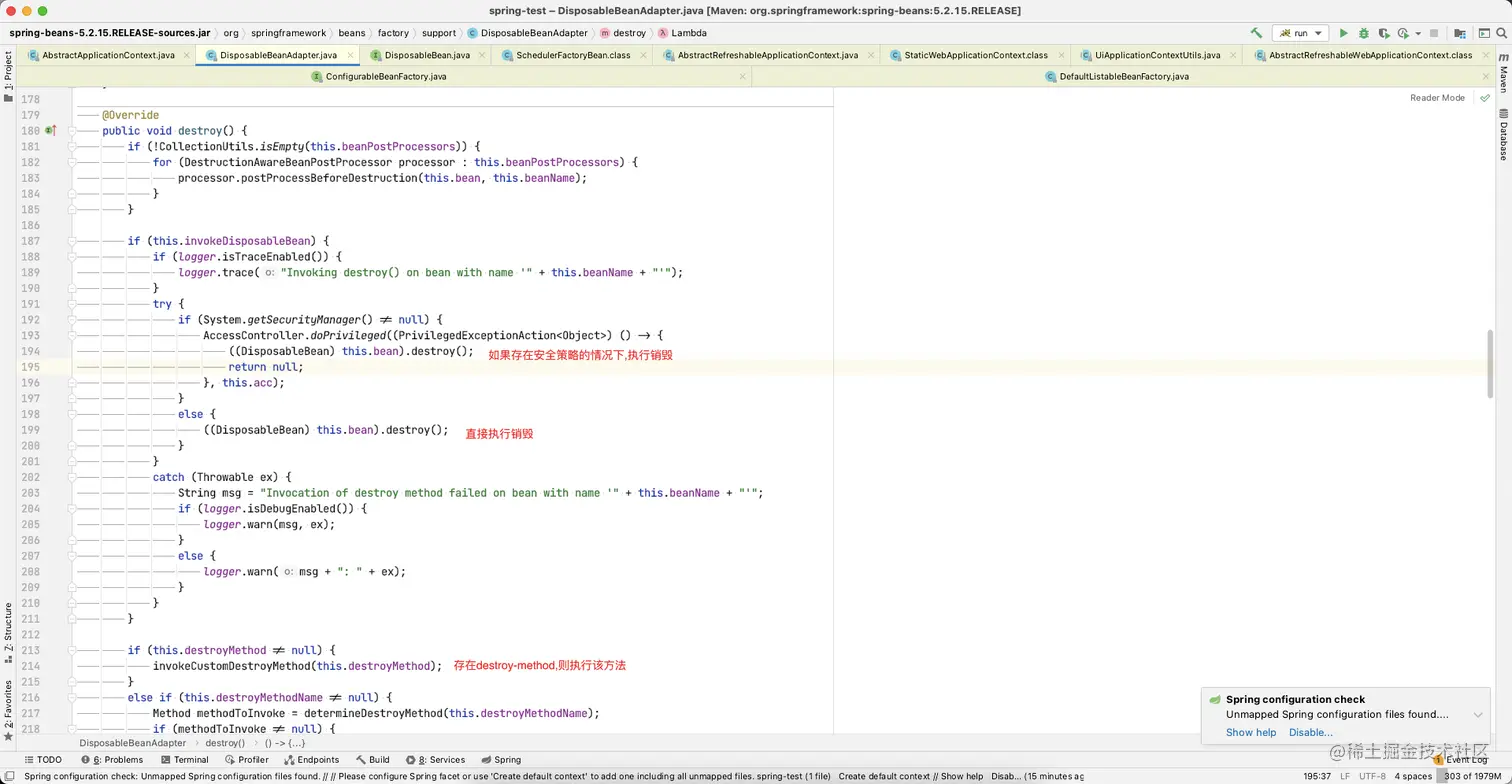This screenshot has width=1512, height=784.
Task: Click the memory indicator '303 of 1979M'
Action: click(x=1472, y=776)
